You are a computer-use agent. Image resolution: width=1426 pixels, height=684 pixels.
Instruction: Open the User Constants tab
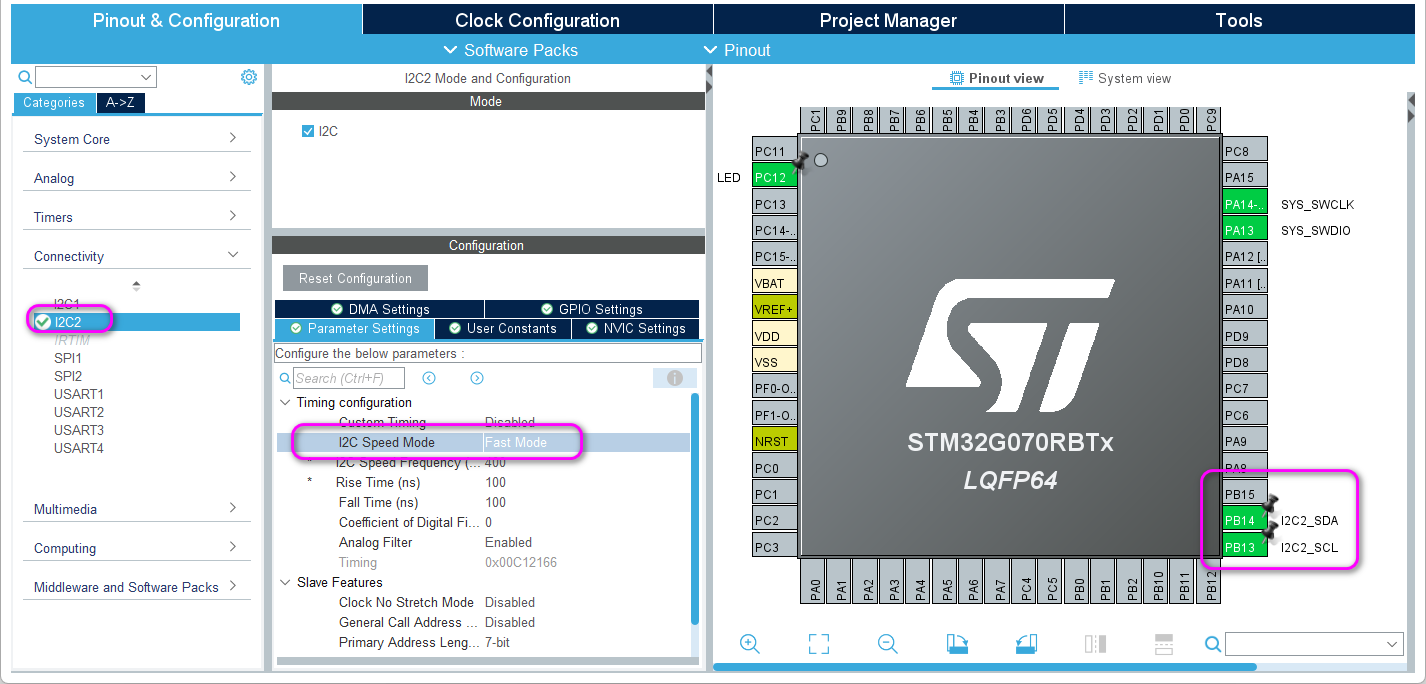[x=503, y=328]
